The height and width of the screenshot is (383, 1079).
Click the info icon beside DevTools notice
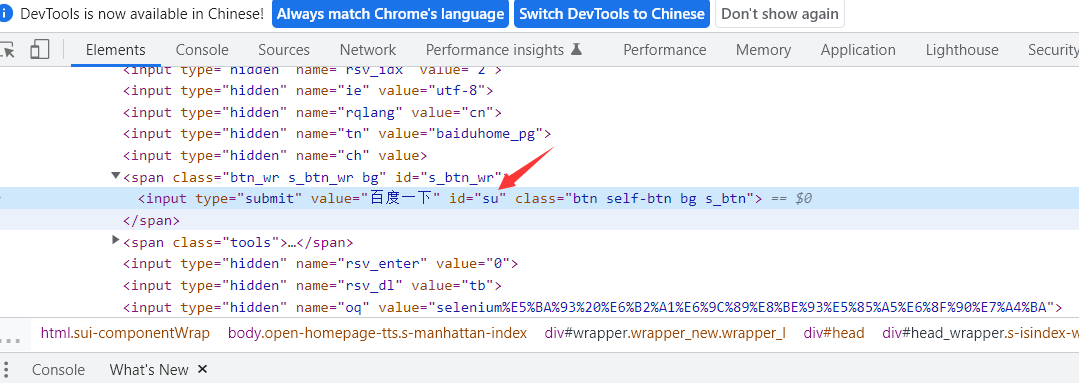[6, 14]
